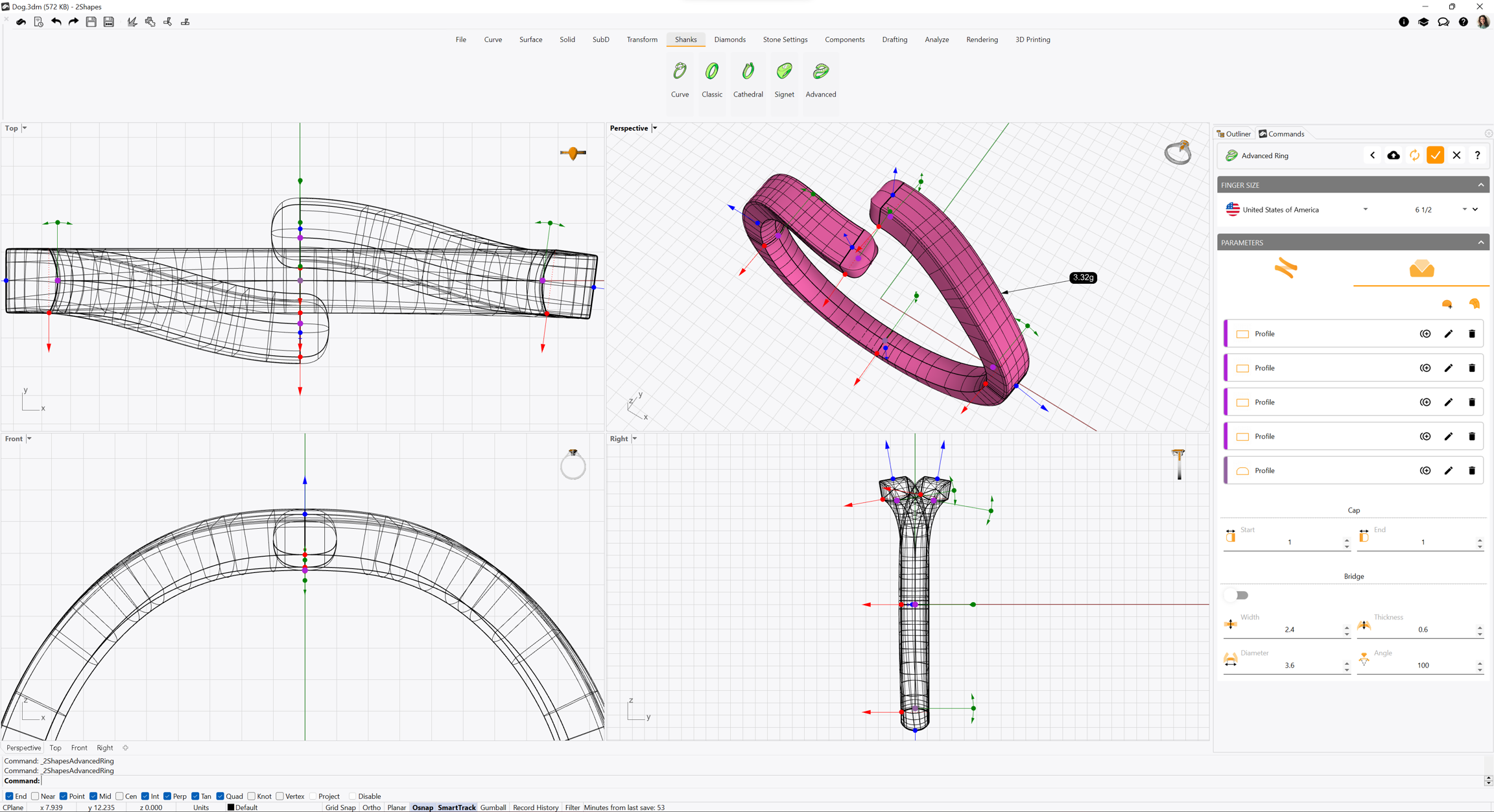Toggle Grid Snap in status bar
Image resolution: width=1494 pixels, height=812 pixels.
(340, 807)
